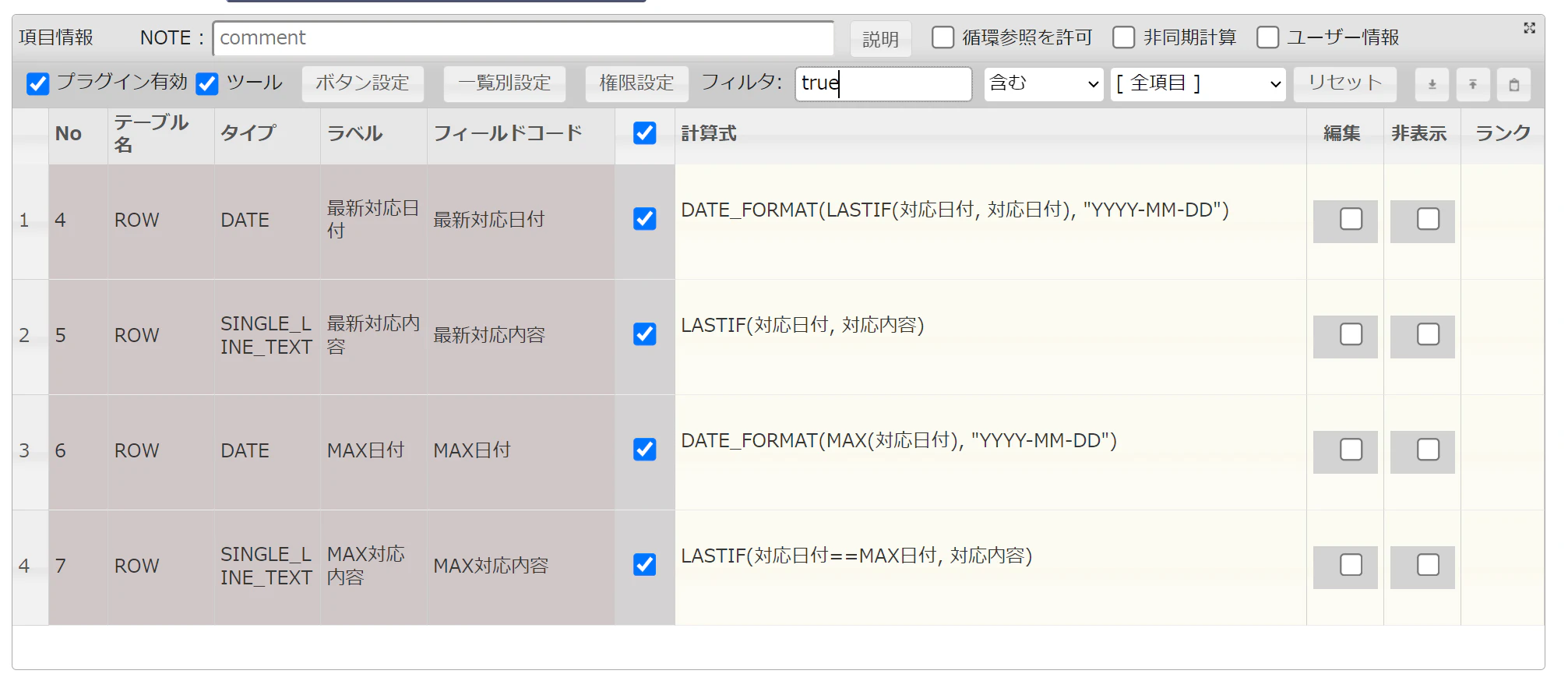Check the 非同期計算 option
1568x681 pixels.
1124,37
